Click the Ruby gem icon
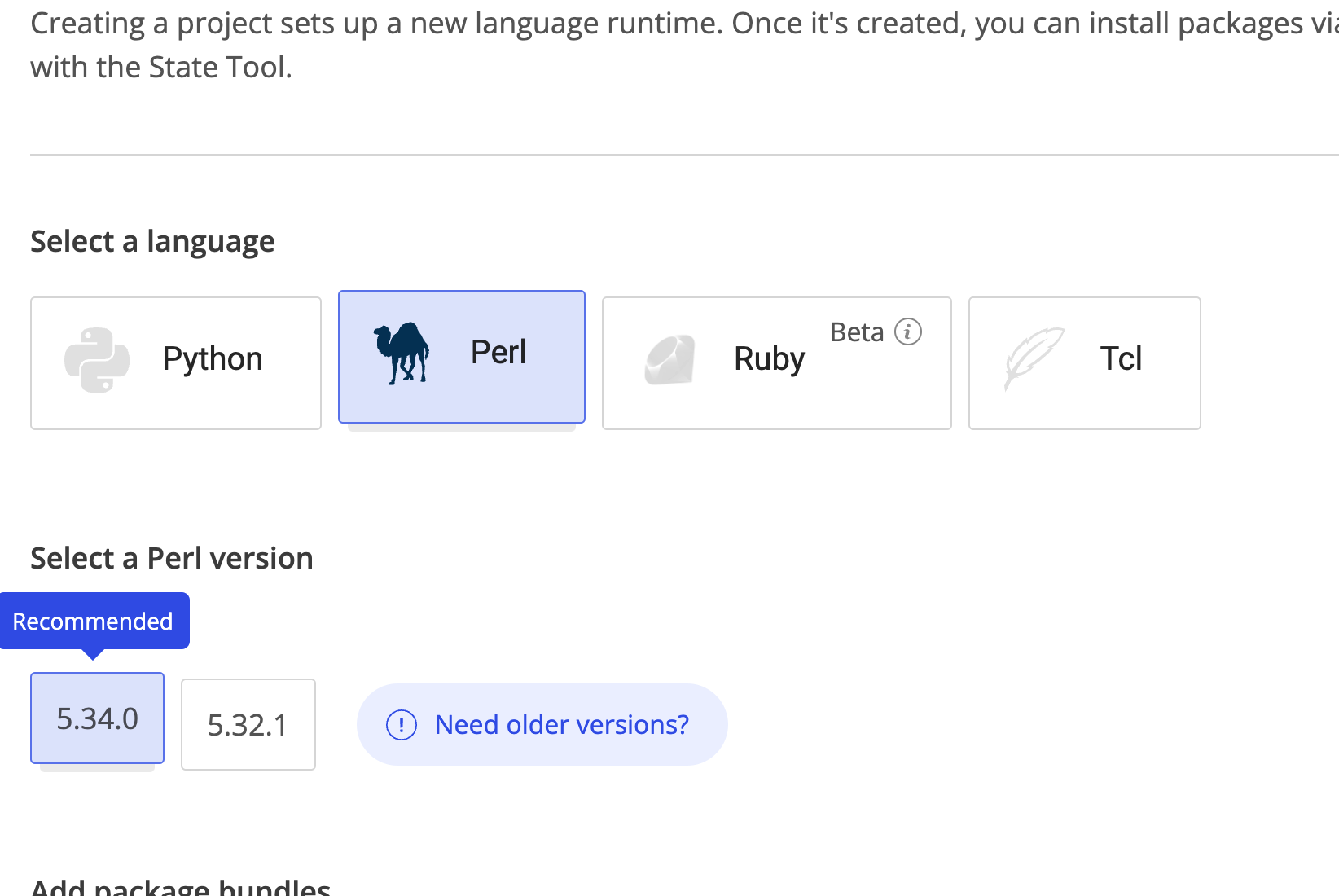The image size is (1339, 896). click(669, 360)
